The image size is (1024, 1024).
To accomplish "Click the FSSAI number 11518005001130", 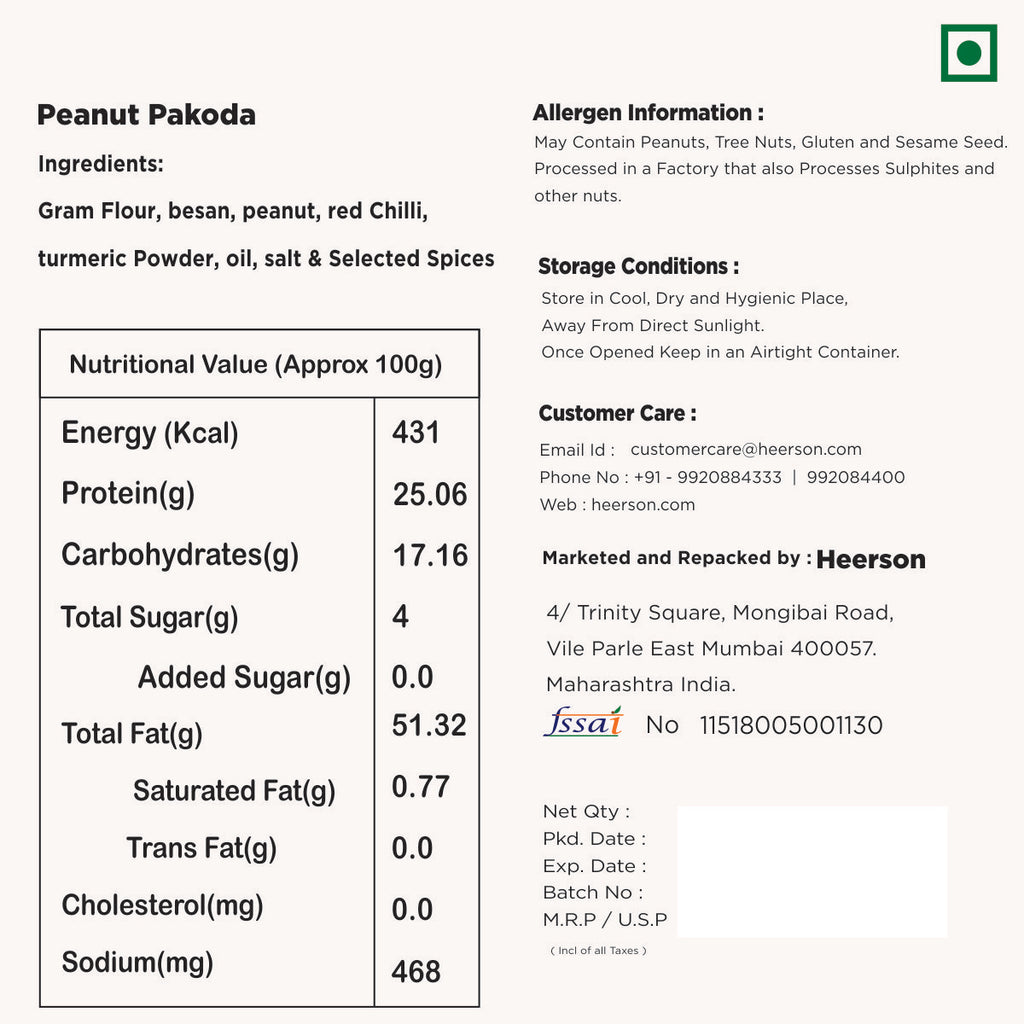I will click(790, 726).
